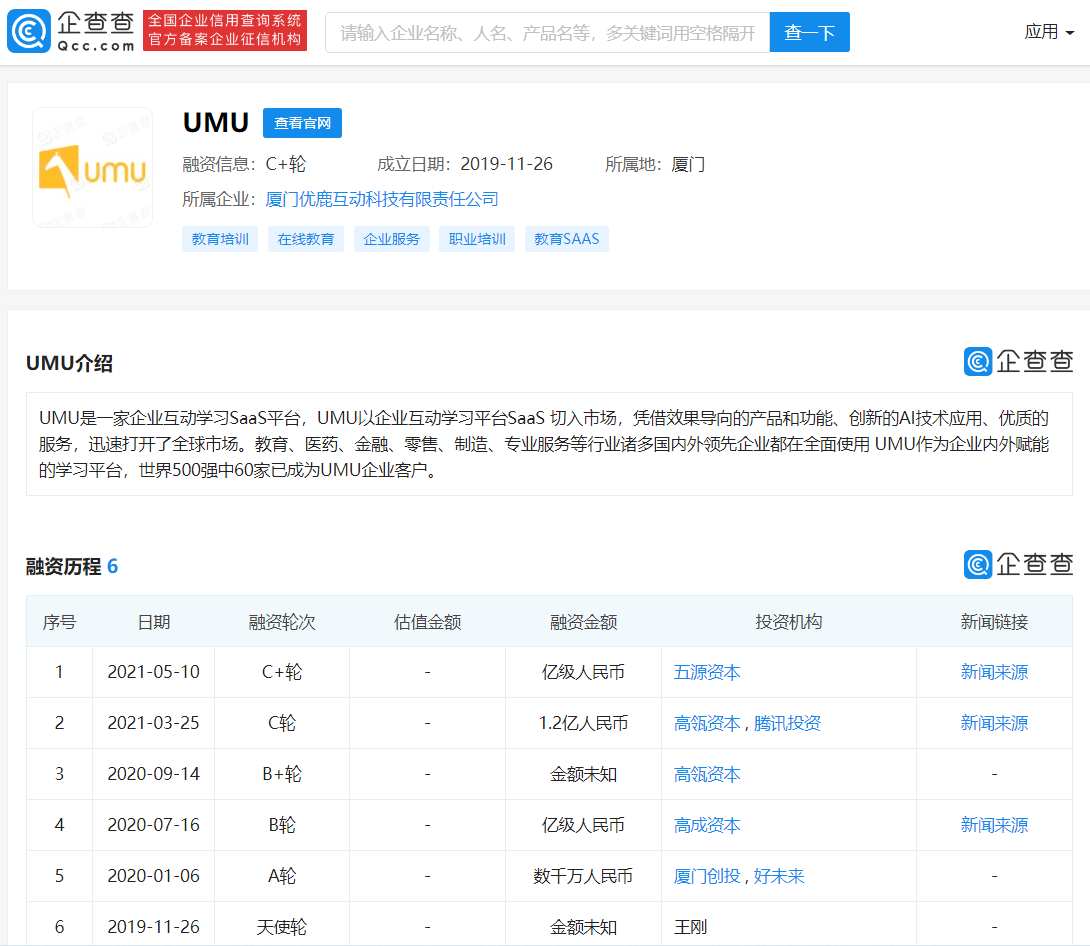Screen dimensions: 1090x946
Task: Click the 查看官网 button
Action: click(x=302, y=122)
